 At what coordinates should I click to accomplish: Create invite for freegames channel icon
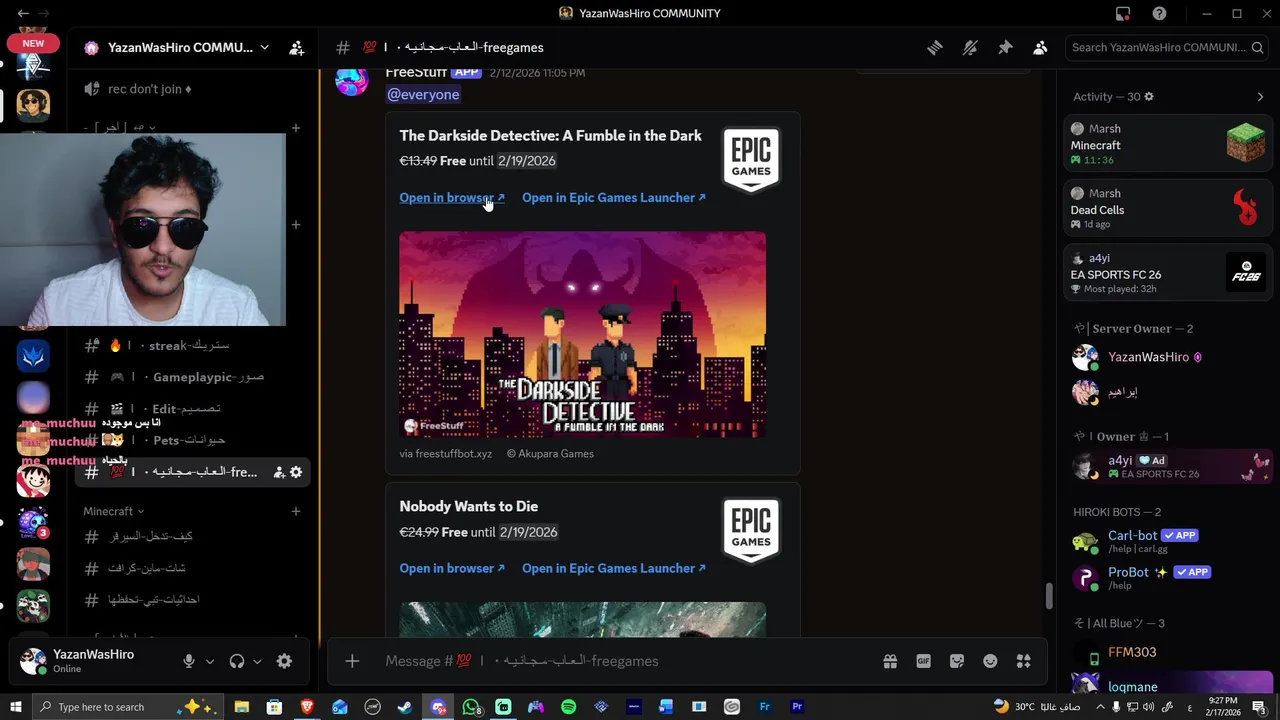pos(279,472)
